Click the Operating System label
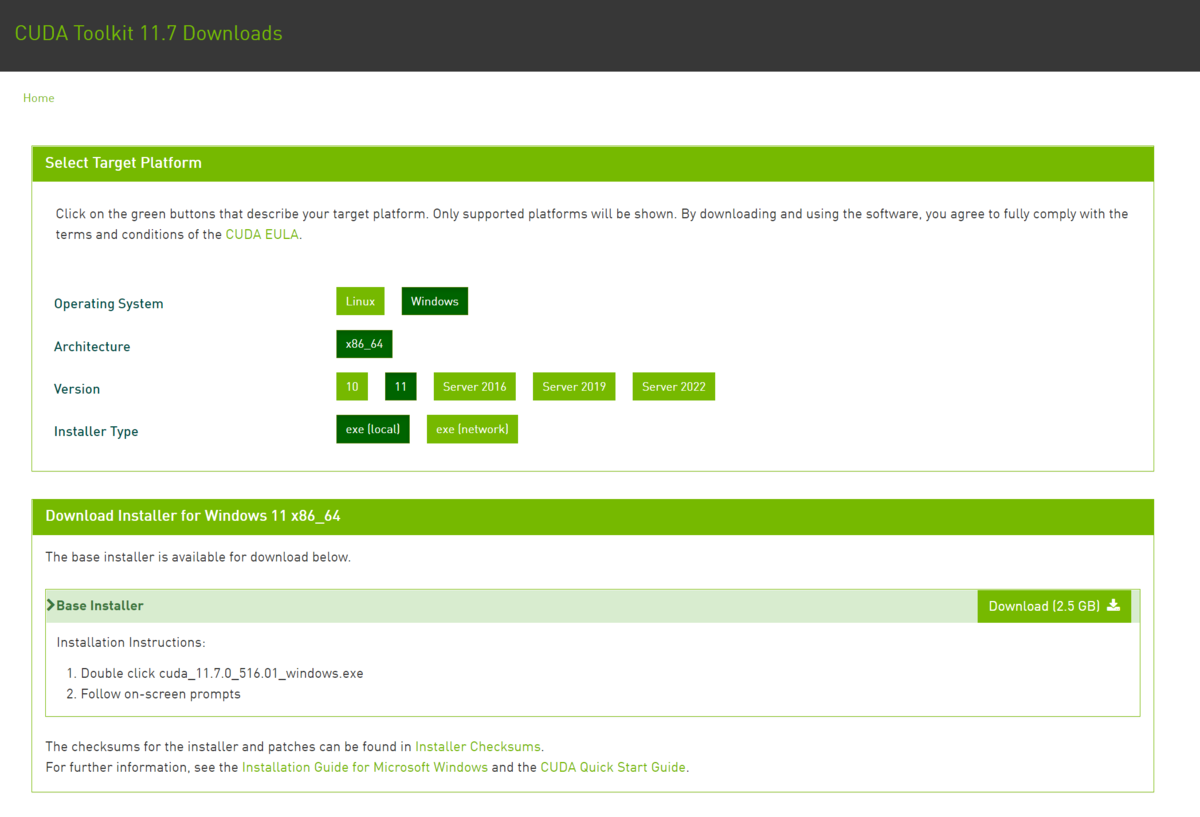The width and height of the screenshot is (1200, 817). (108, 304)
